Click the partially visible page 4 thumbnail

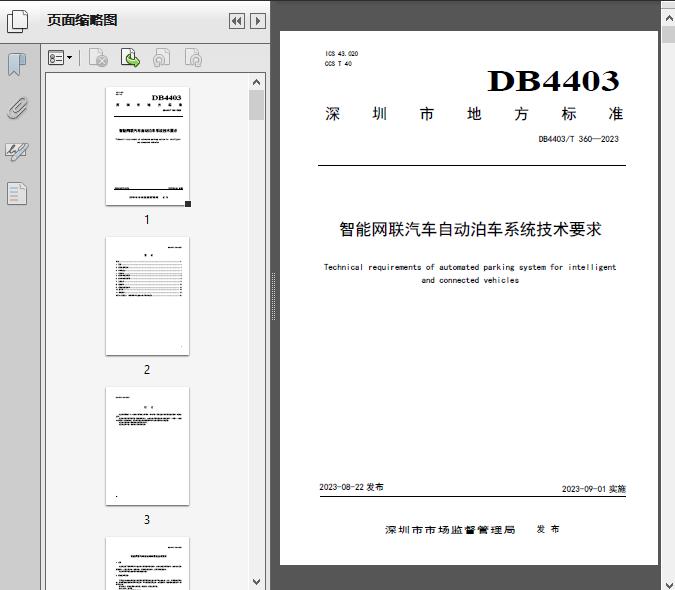click(x=147, y=563)
